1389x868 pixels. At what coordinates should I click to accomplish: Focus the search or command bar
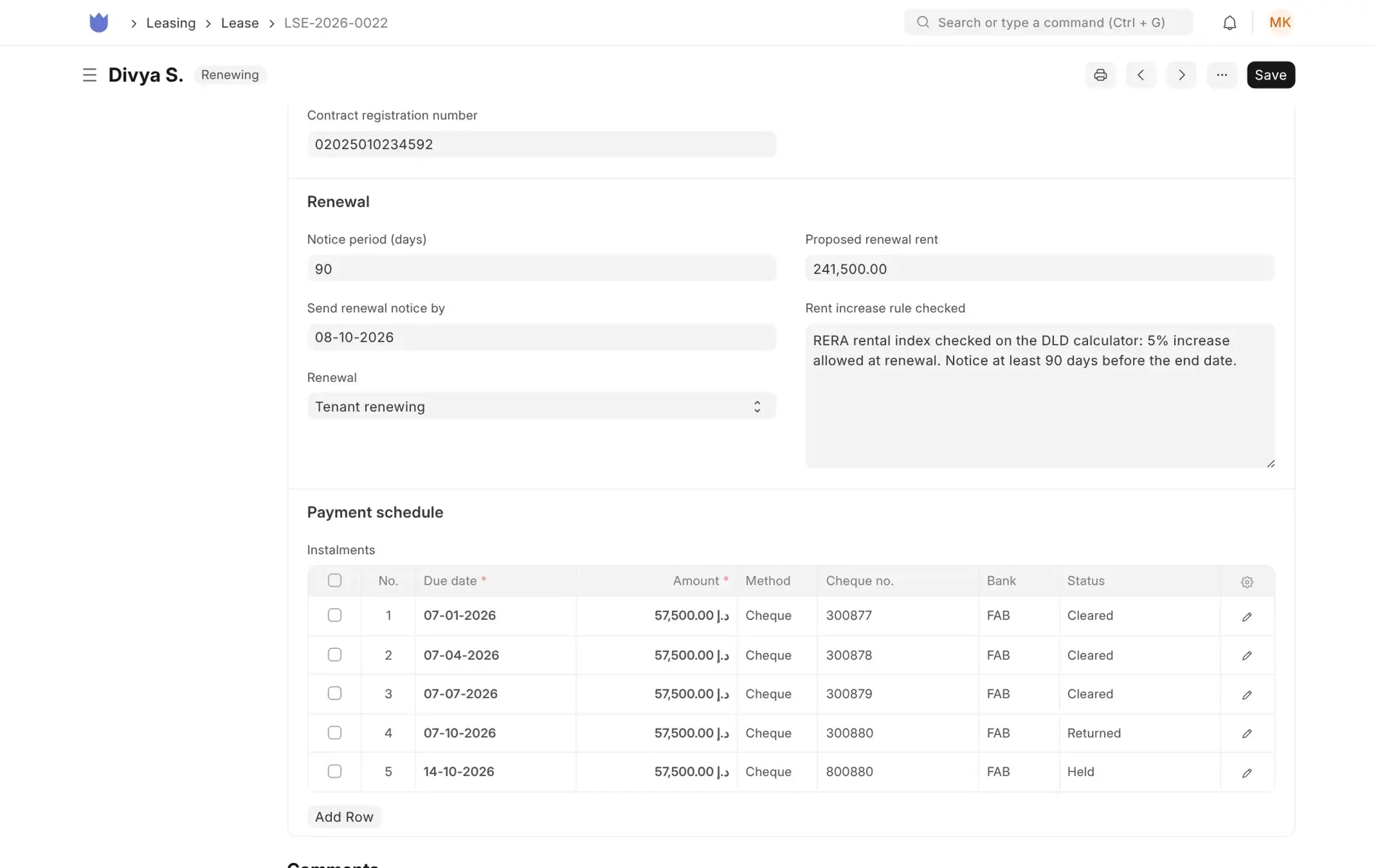point(1048,22)
